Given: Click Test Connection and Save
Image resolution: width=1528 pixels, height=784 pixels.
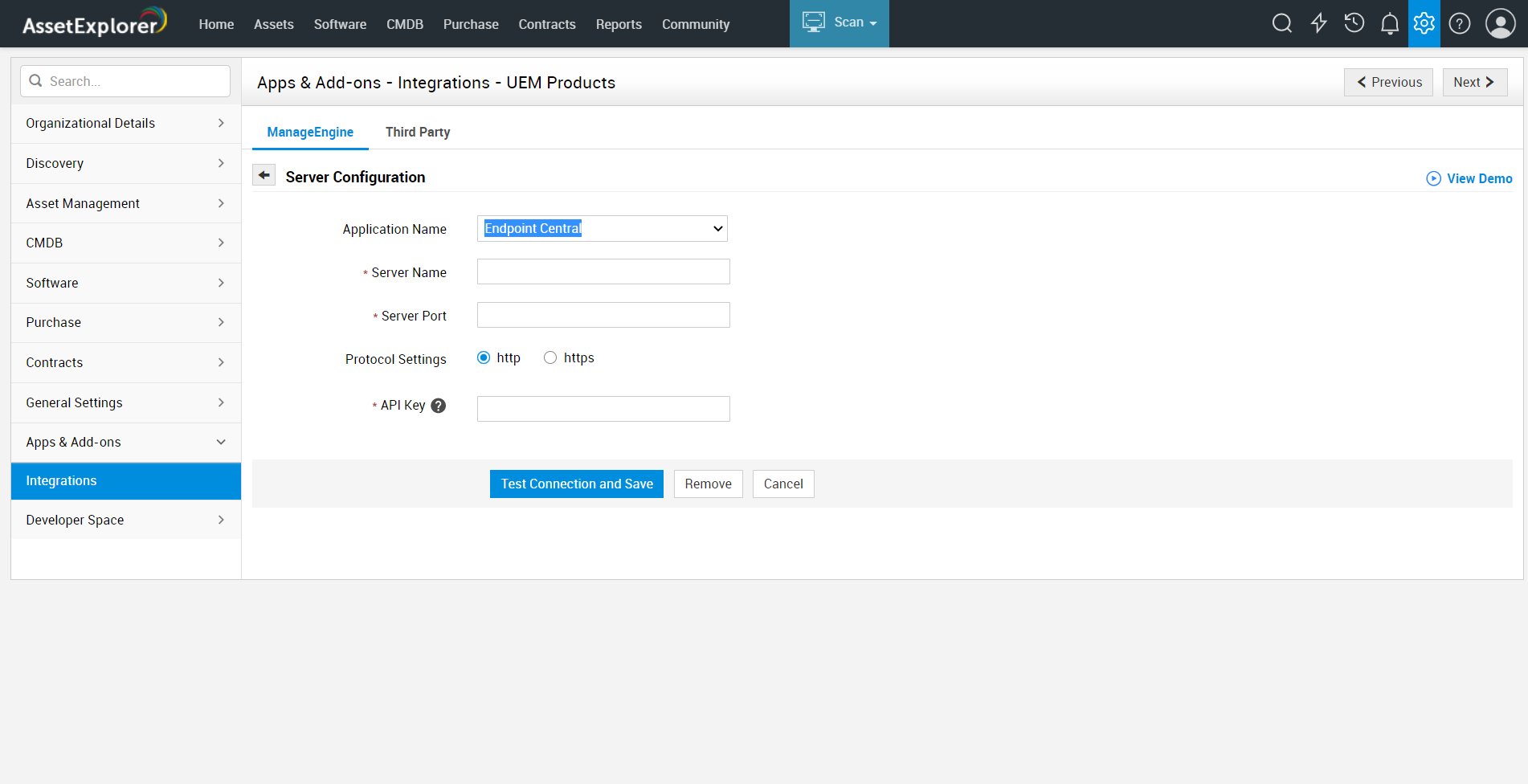Looking at the screenshot, I should click(x=577, y=484).
